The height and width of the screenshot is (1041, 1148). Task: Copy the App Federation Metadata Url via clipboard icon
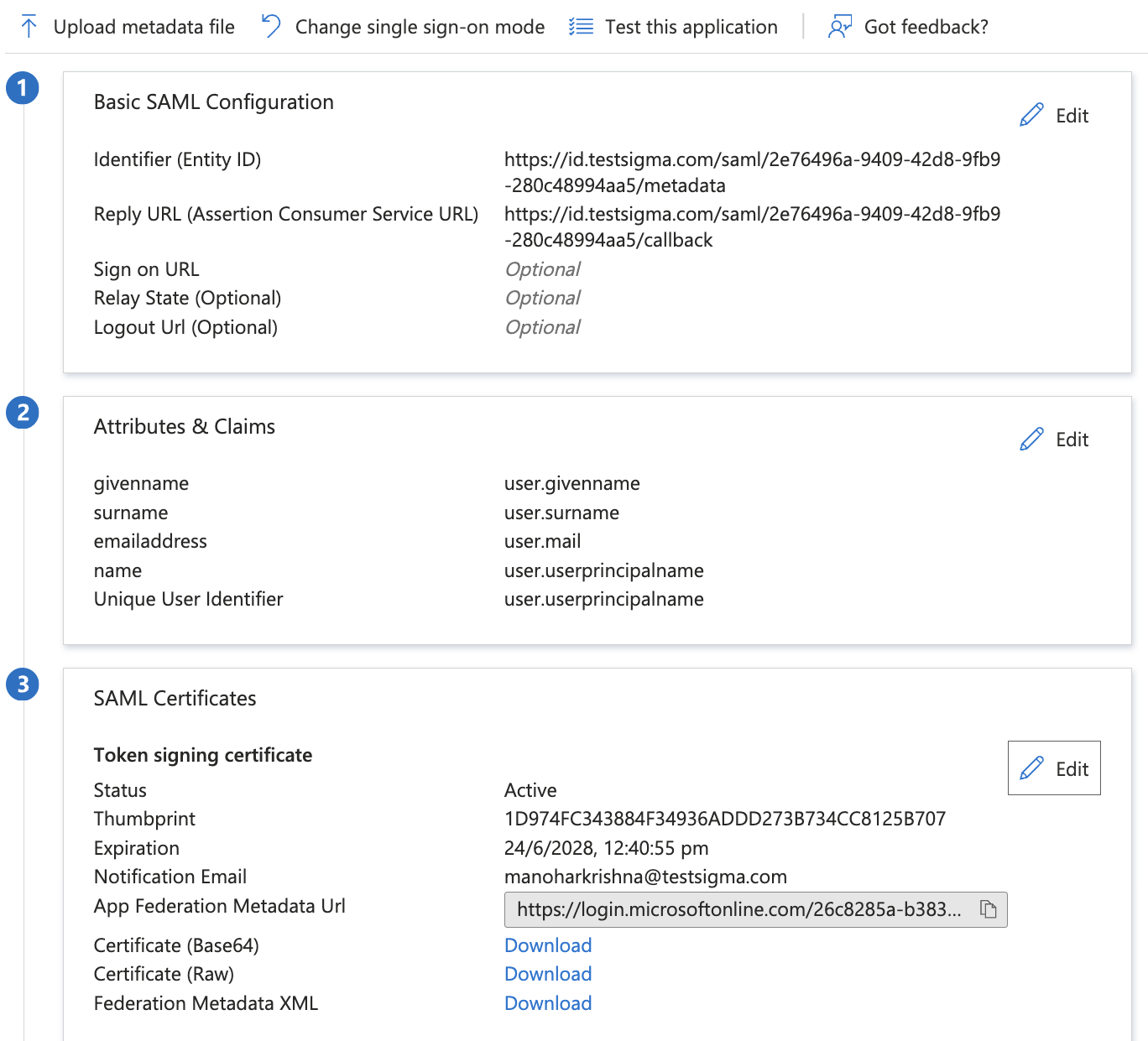point(988,909)
